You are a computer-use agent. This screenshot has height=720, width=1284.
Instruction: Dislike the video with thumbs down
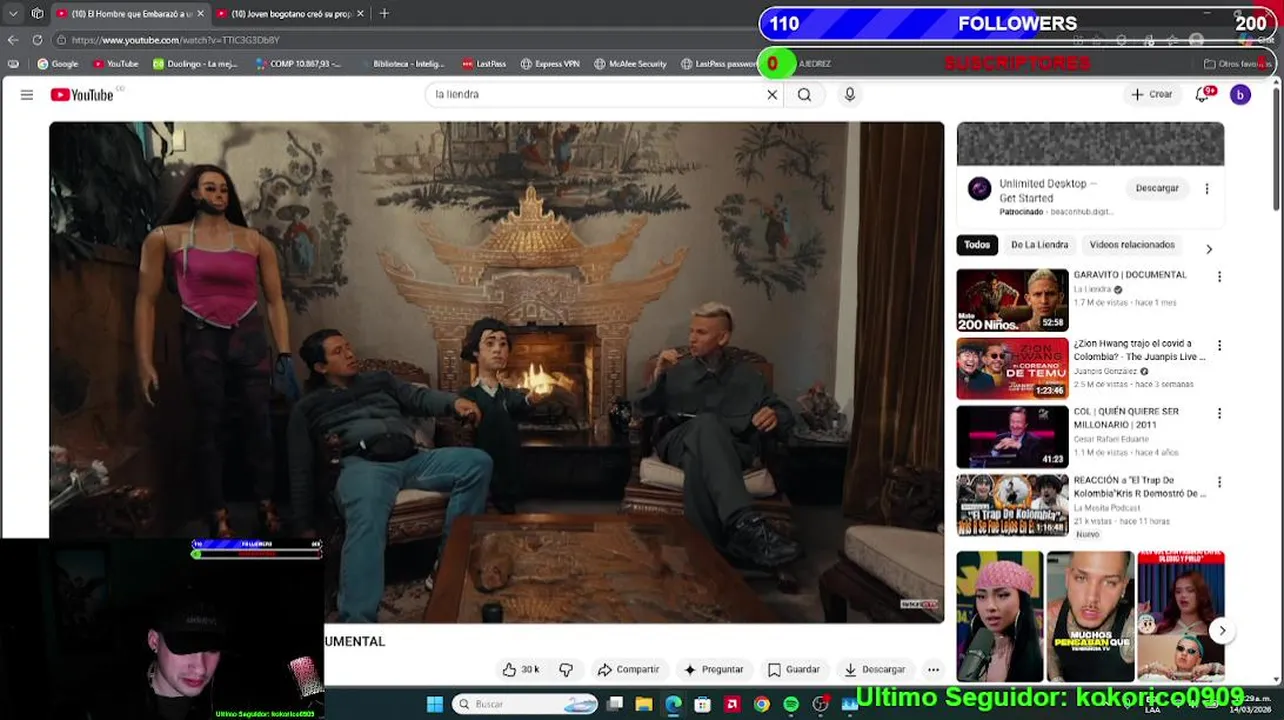point(566,669)
